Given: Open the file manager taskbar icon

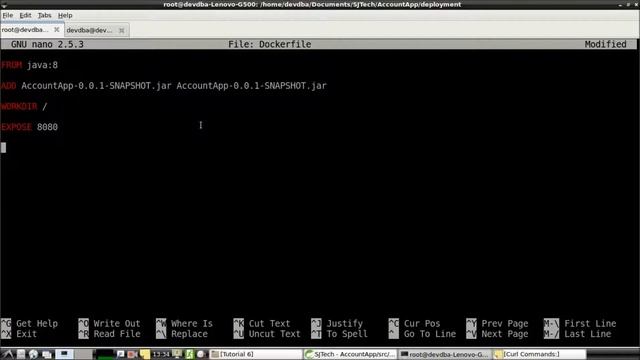Looking at the screenshot, I should [21, 354].
